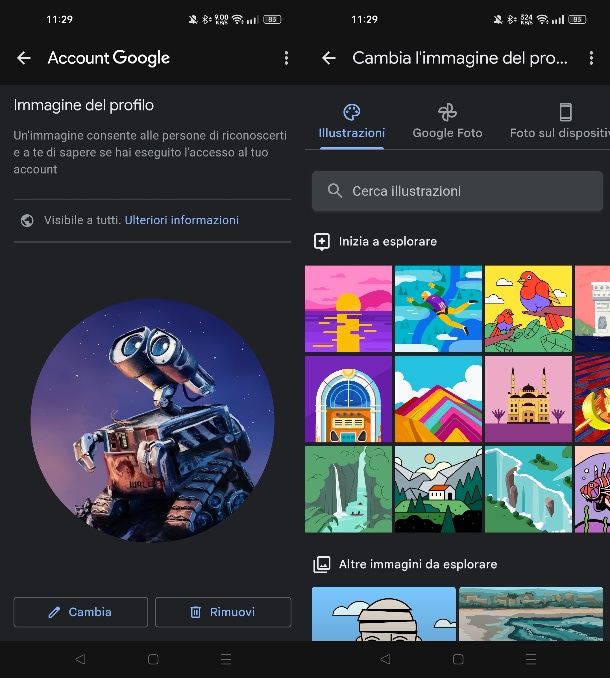Open the beach shoreline image
Screen dimensions: 610x678
[531, 614]
